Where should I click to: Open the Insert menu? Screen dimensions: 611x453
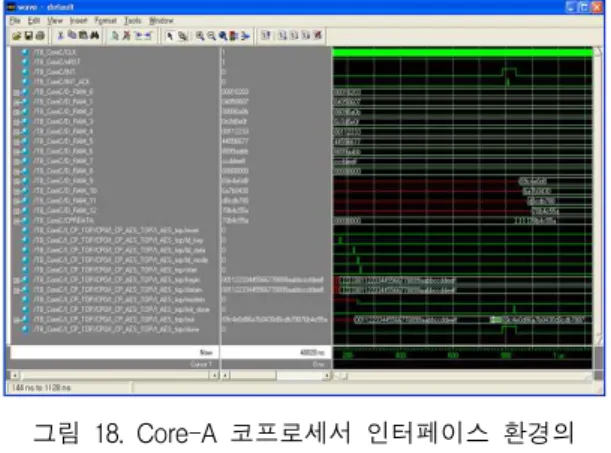pos(79,20)
